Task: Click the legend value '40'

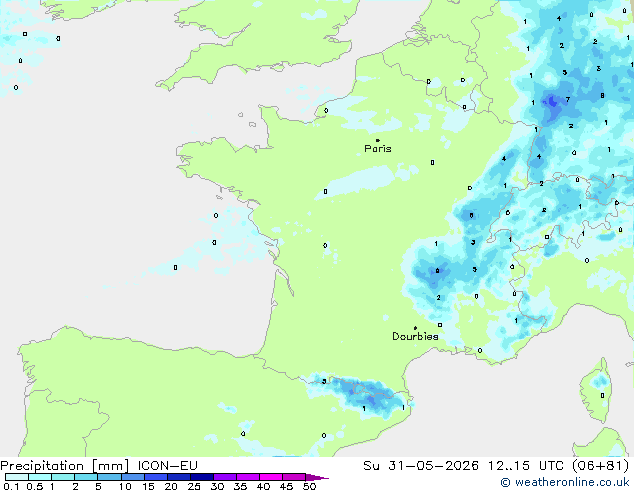Action: [263, 486]
